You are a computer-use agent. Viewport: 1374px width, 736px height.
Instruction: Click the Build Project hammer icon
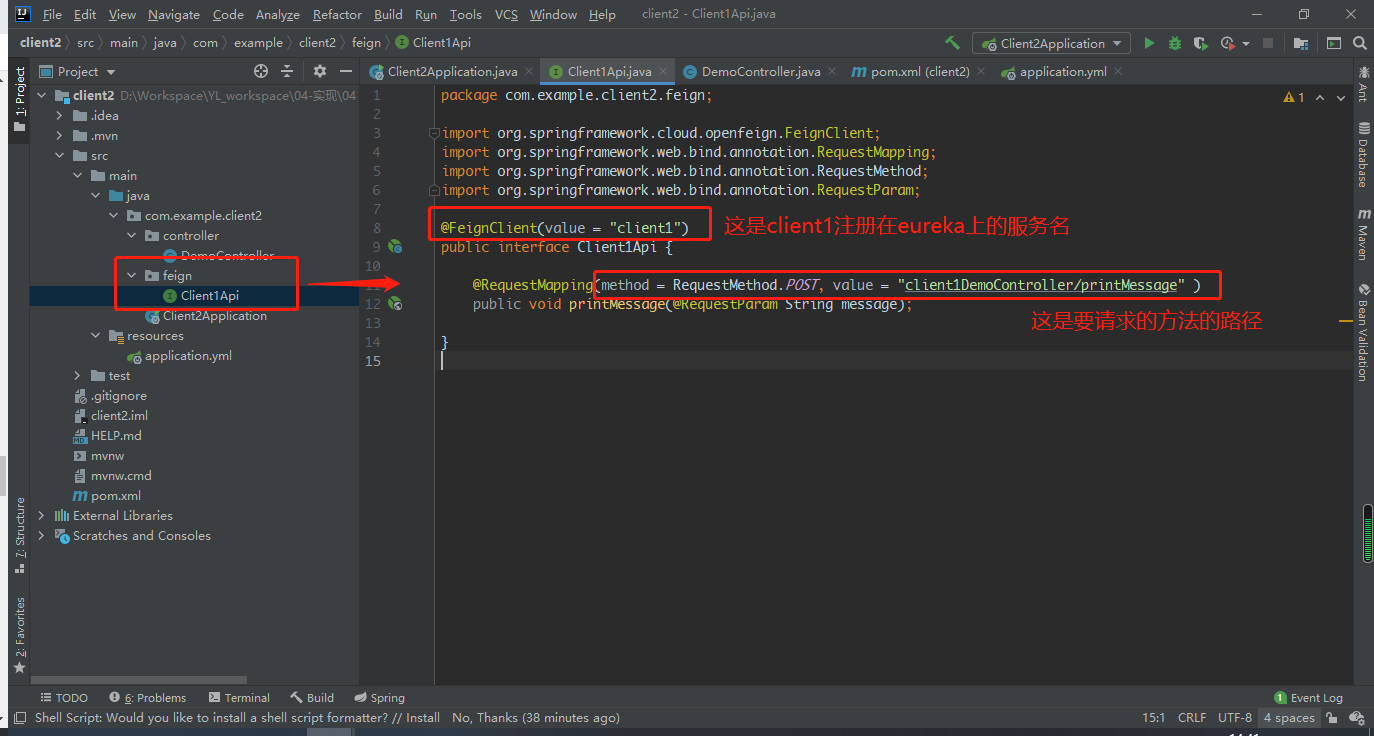click(952, 43)
